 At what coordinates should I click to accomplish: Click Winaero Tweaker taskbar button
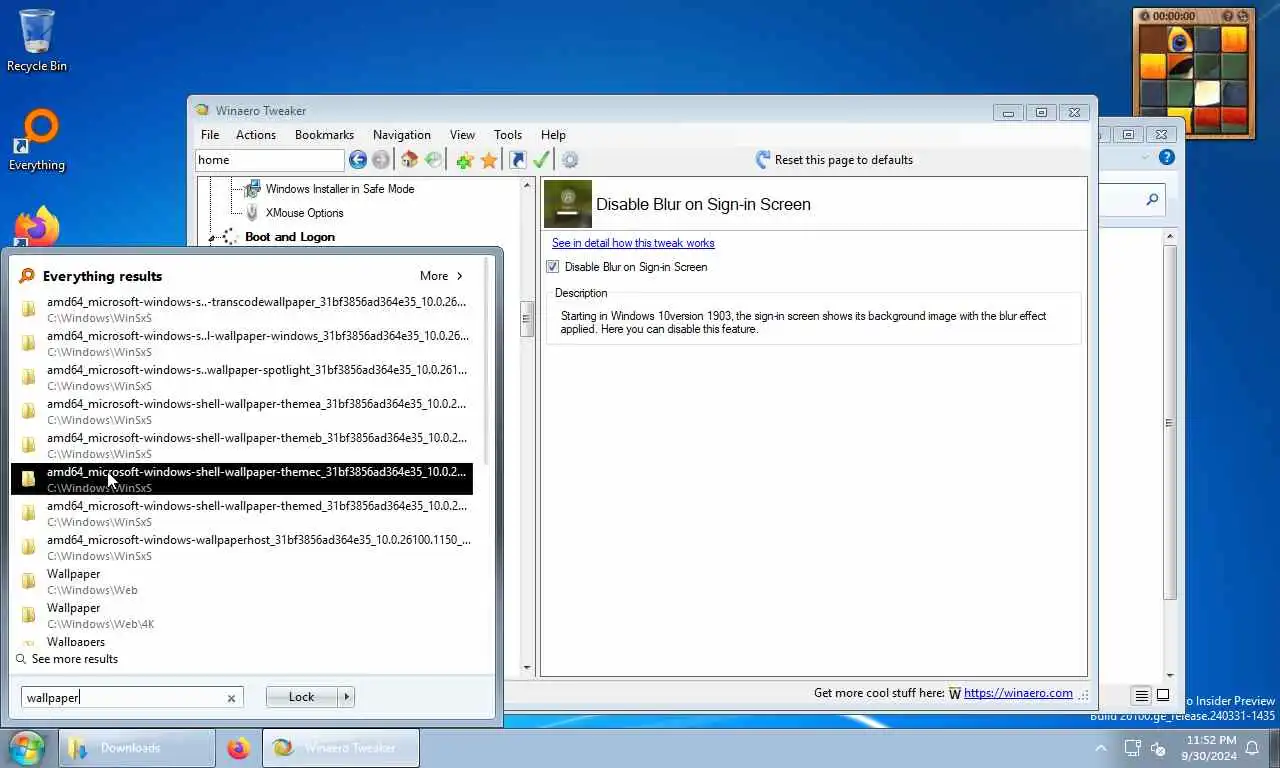pyautogui.click(x=341, y=748)
